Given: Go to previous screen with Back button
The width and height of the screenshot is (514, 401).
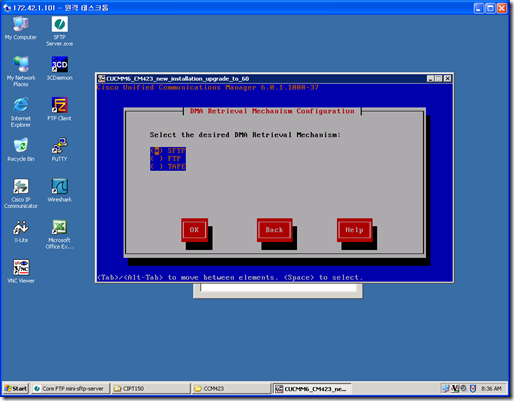Looking at the screenshot, I should pyautogui.click(x=275, y=230).
